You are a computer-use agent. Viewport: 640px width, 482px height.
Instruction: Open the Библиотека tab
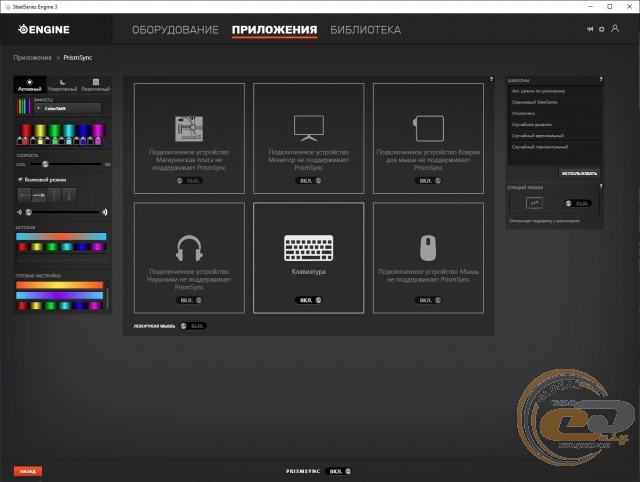[365, 30]
